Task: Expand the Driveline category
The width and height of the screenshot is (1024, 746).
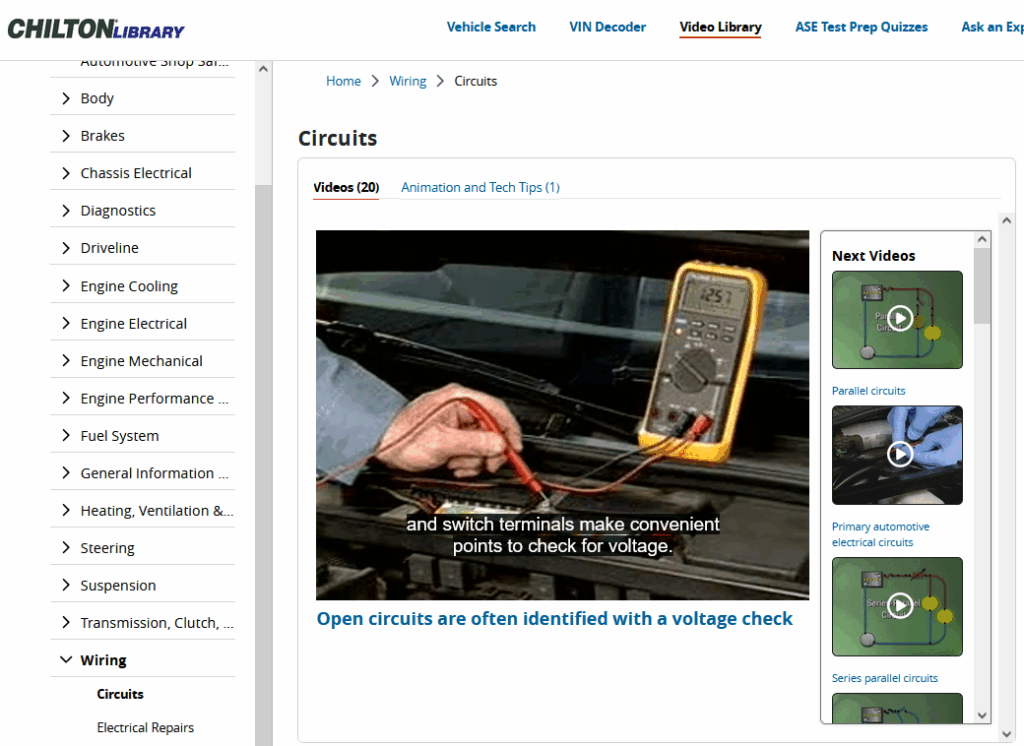Action: [66, 248]
